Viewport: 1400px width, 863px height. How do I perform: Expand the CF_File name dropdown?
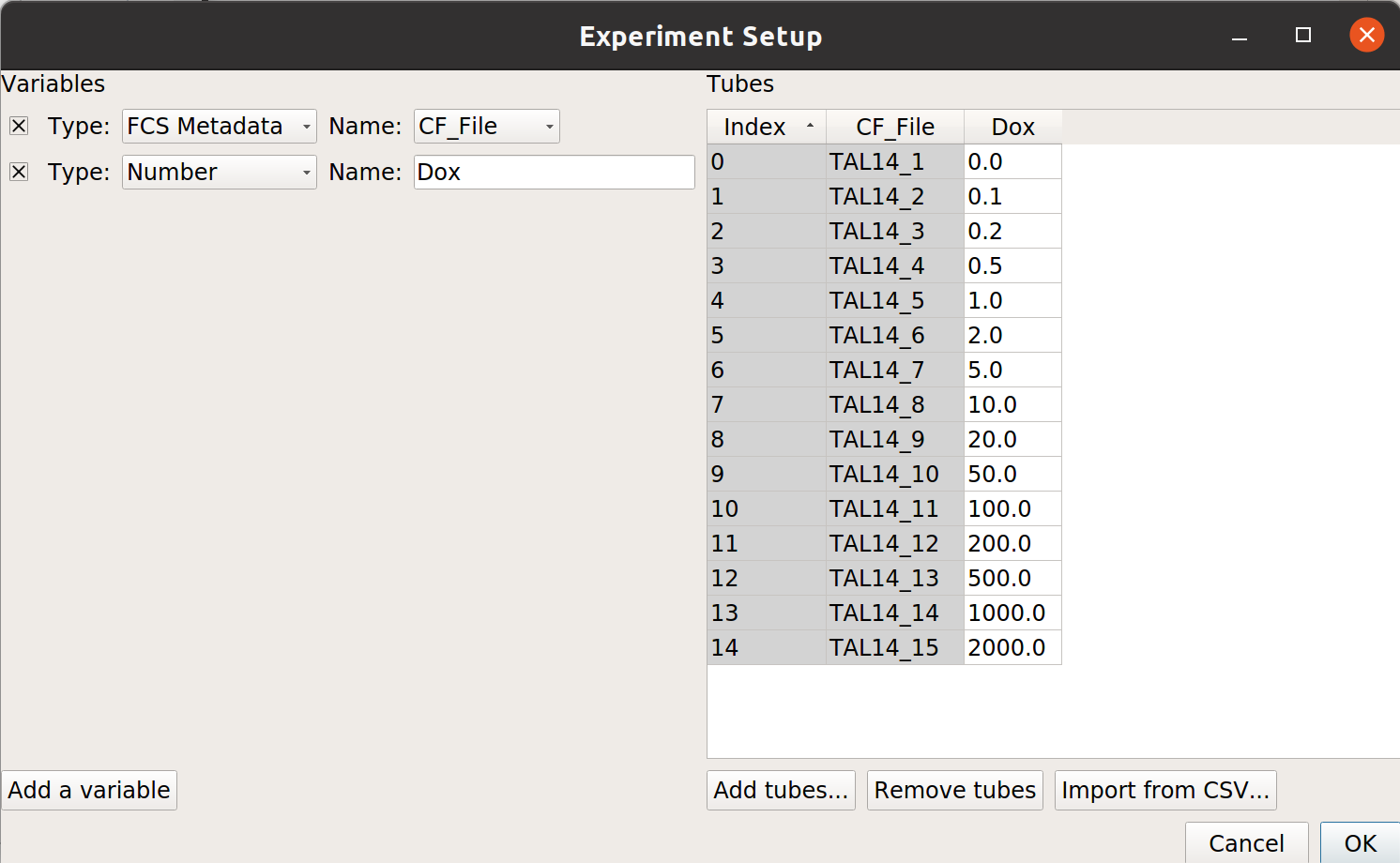[487, 126]
